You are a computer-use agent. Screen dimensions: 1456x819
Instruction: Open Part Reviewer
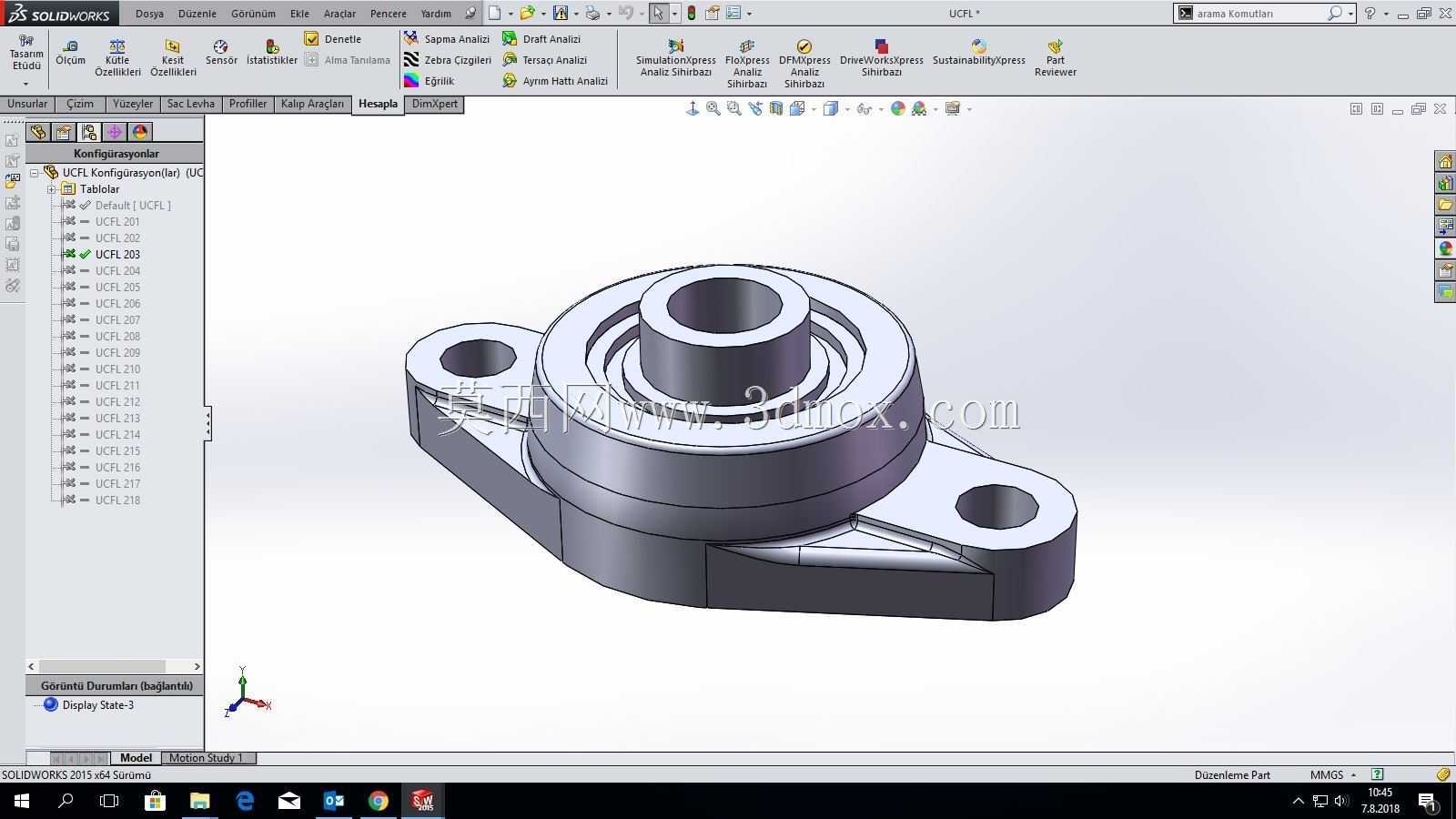pos(1056,58)
